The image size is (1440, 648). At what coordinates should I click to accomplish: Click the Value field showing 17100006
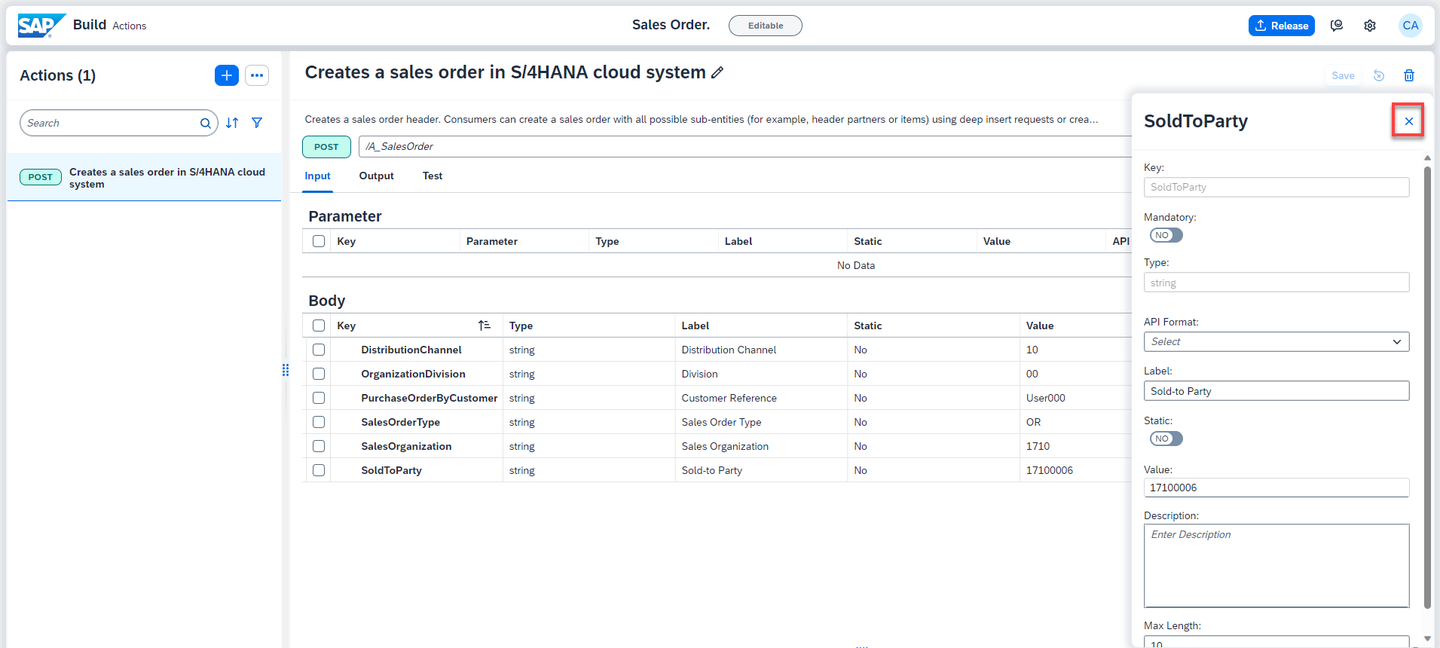click(1276, 488)
